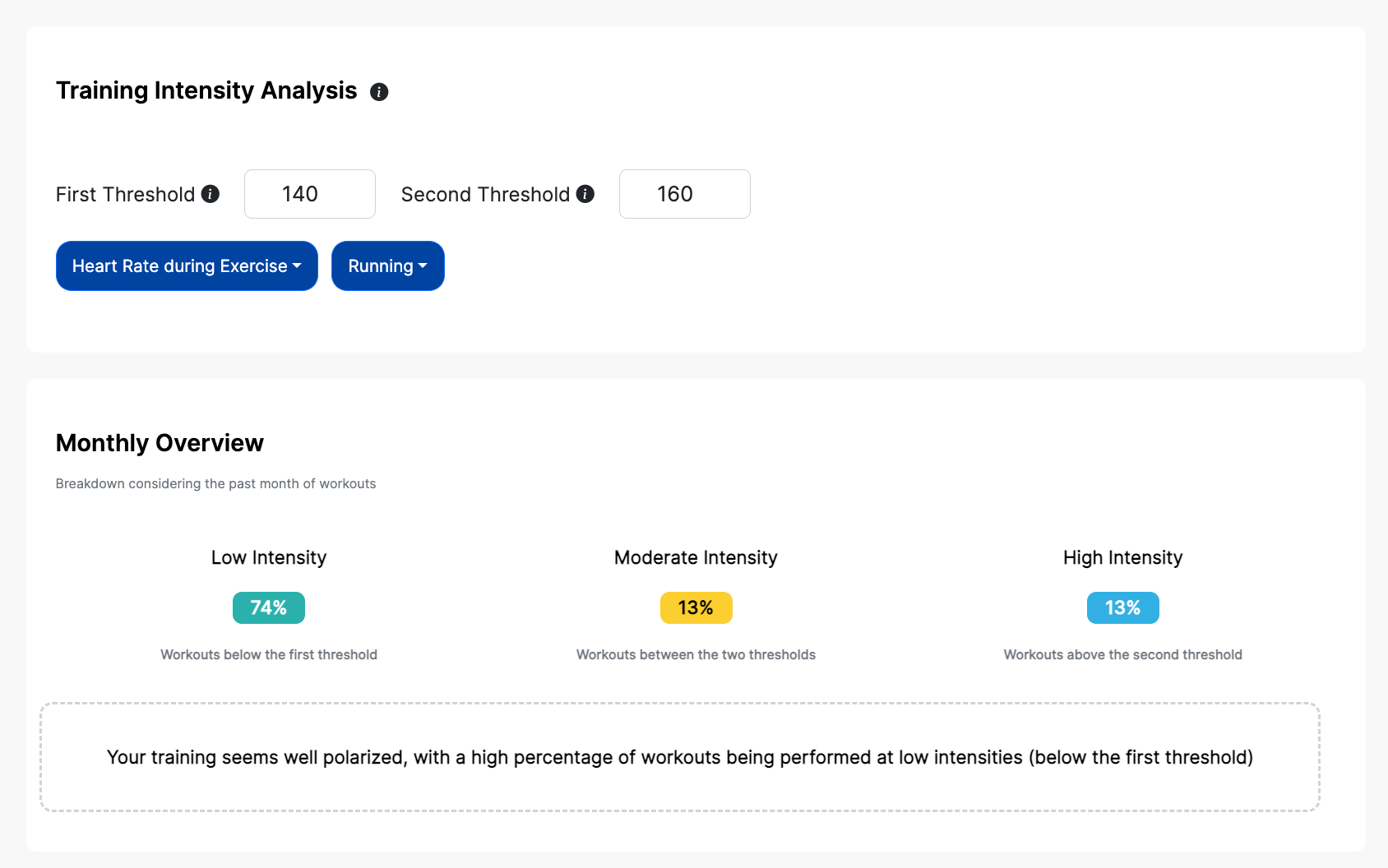This screenshot has width=1388, height=868.
Task: Open the Running activity dropdown
Action: (387, 265)
